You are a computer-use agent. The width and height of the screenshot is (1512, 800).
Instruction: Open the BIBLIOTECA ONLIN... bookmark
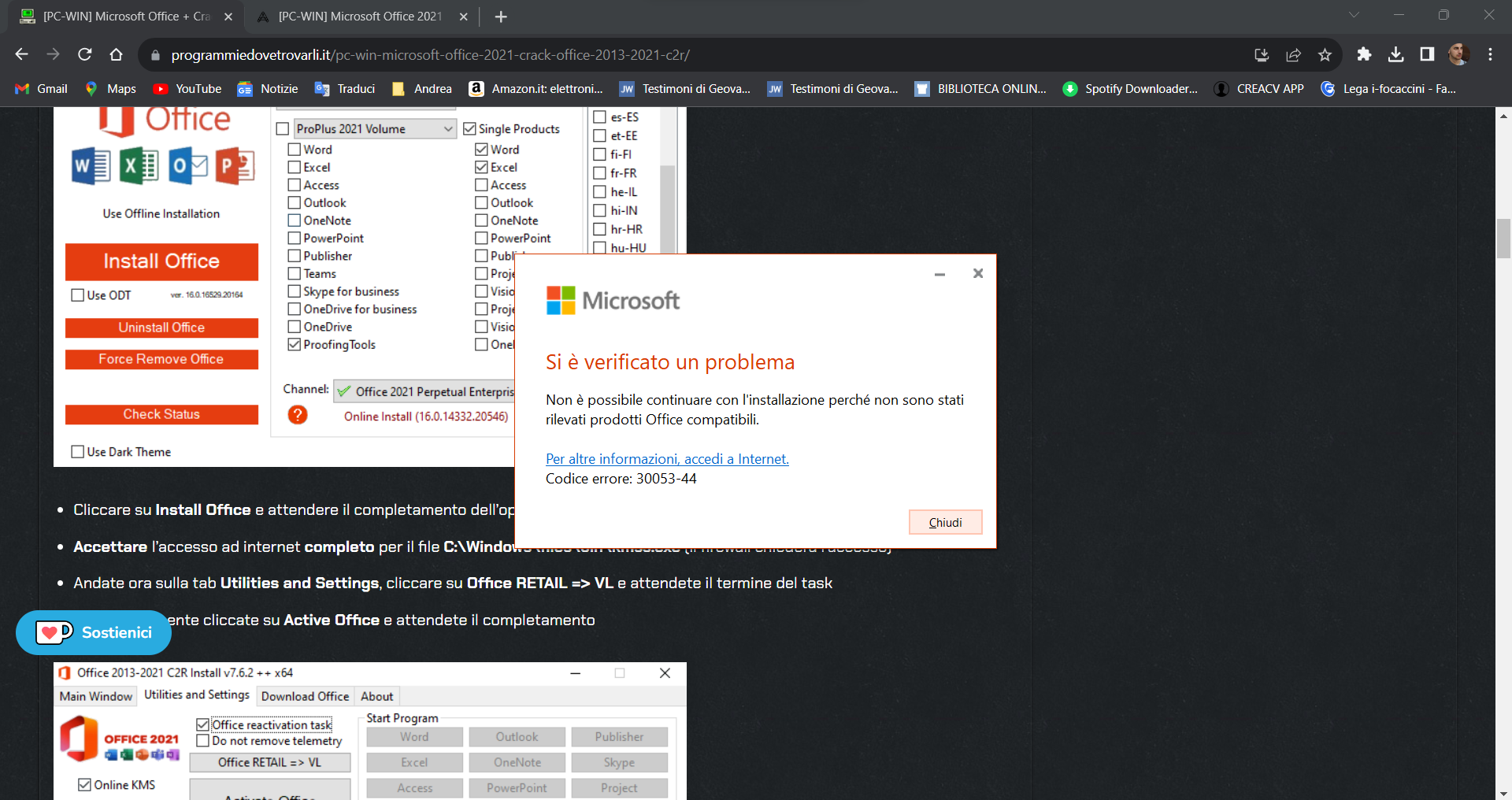[980, 89]
